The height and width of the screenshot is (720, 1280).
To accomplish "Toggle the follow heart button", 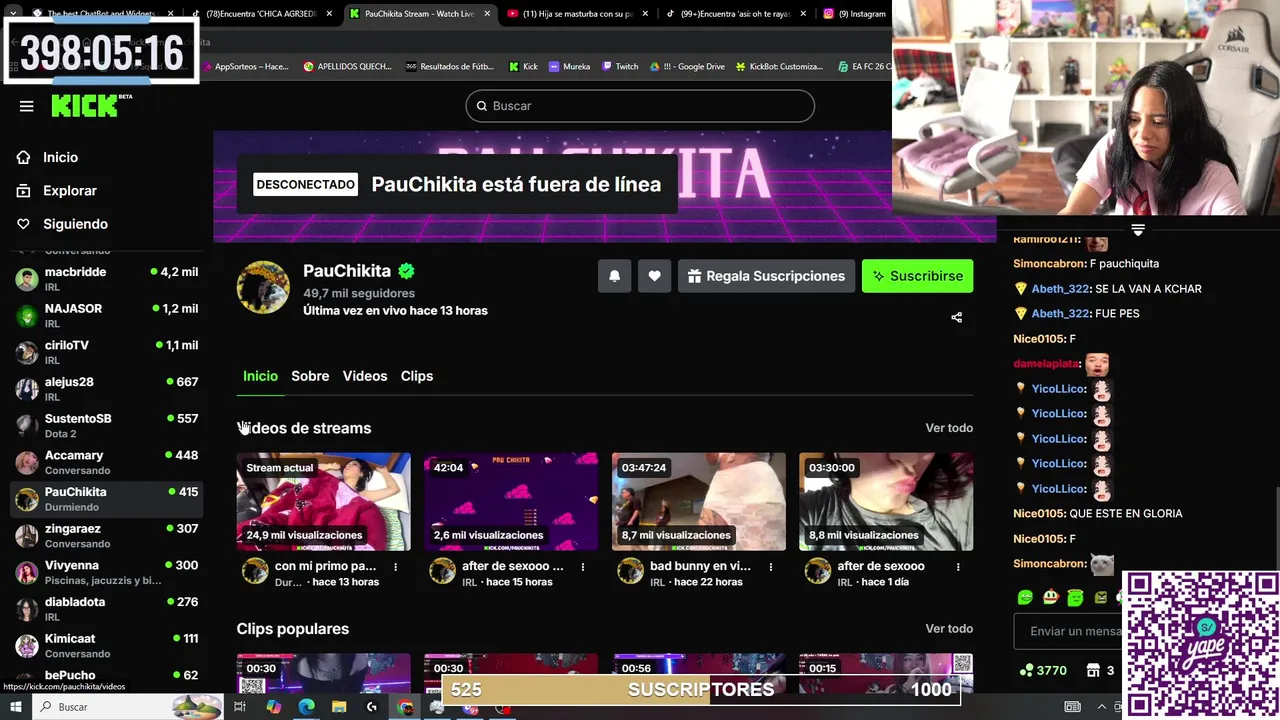I will (x=654, y=276).
